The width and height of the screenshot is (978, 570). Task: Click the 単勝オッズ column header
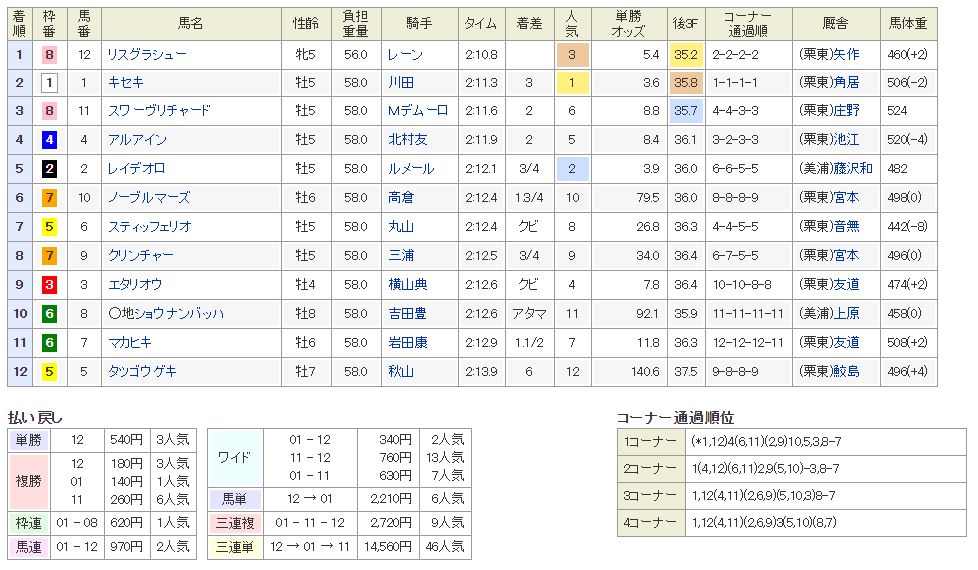(628, 24)
